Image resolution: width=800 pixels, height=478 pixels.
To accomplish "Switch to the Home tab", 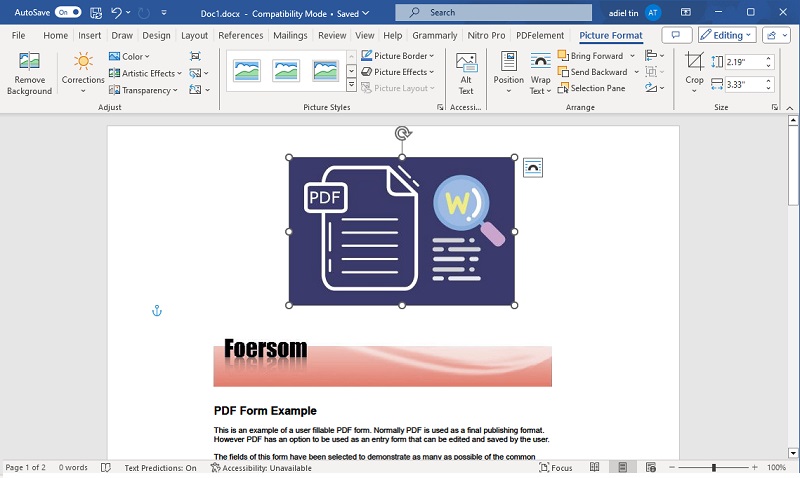I will [56, 35].
